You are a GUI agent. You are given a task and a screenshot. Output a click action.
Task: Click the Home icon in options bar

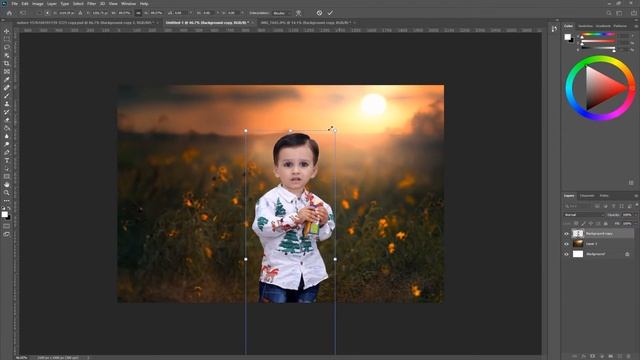tap(9, 13)
